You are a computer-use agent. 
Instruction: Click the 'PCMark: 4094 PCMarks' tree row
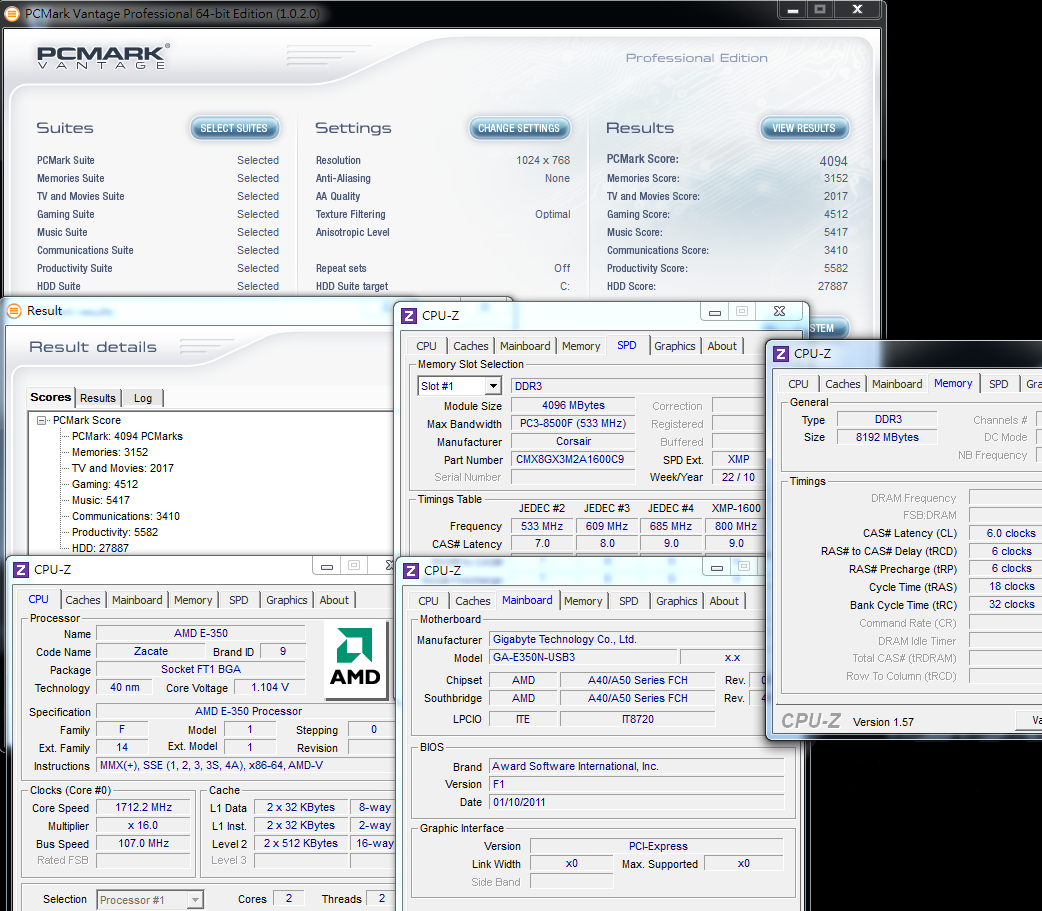coord(127,437)
